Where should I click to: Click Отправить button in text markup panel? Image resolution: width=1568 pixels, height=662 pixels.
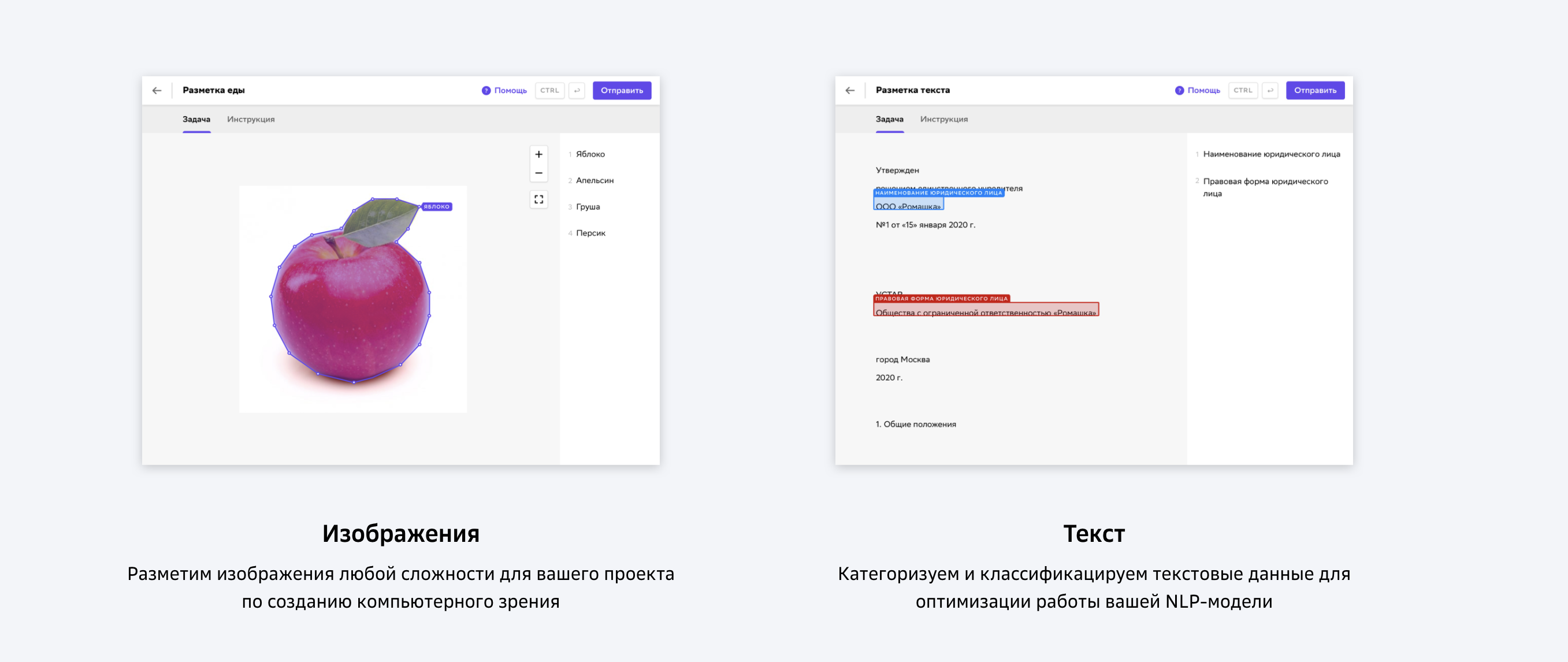coord(1315,90)
